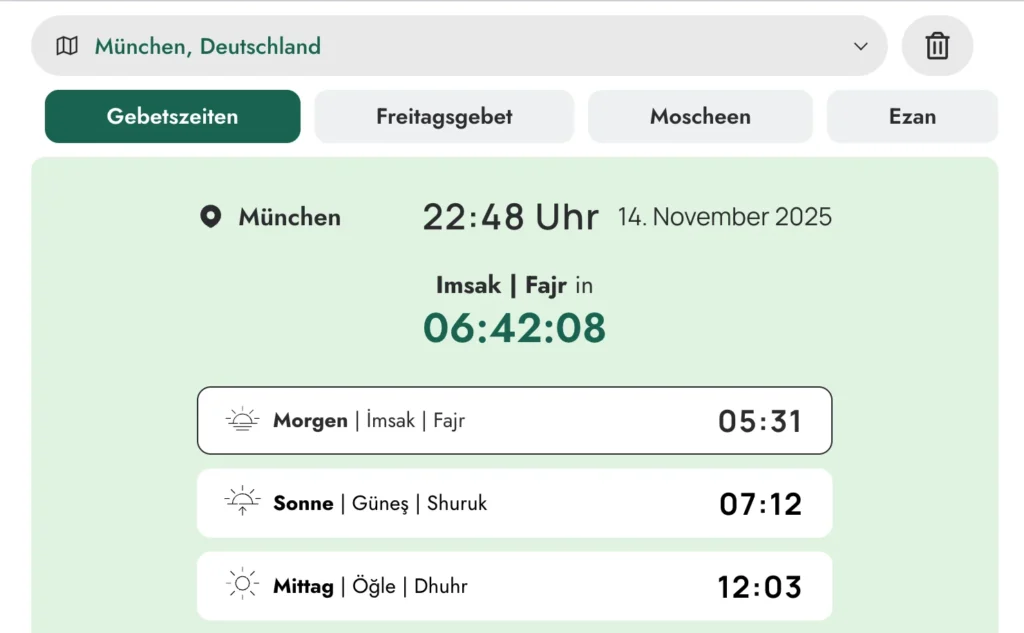Click the 22:48 Uhr current time
1024x633 pixels.
click(510, 217)
